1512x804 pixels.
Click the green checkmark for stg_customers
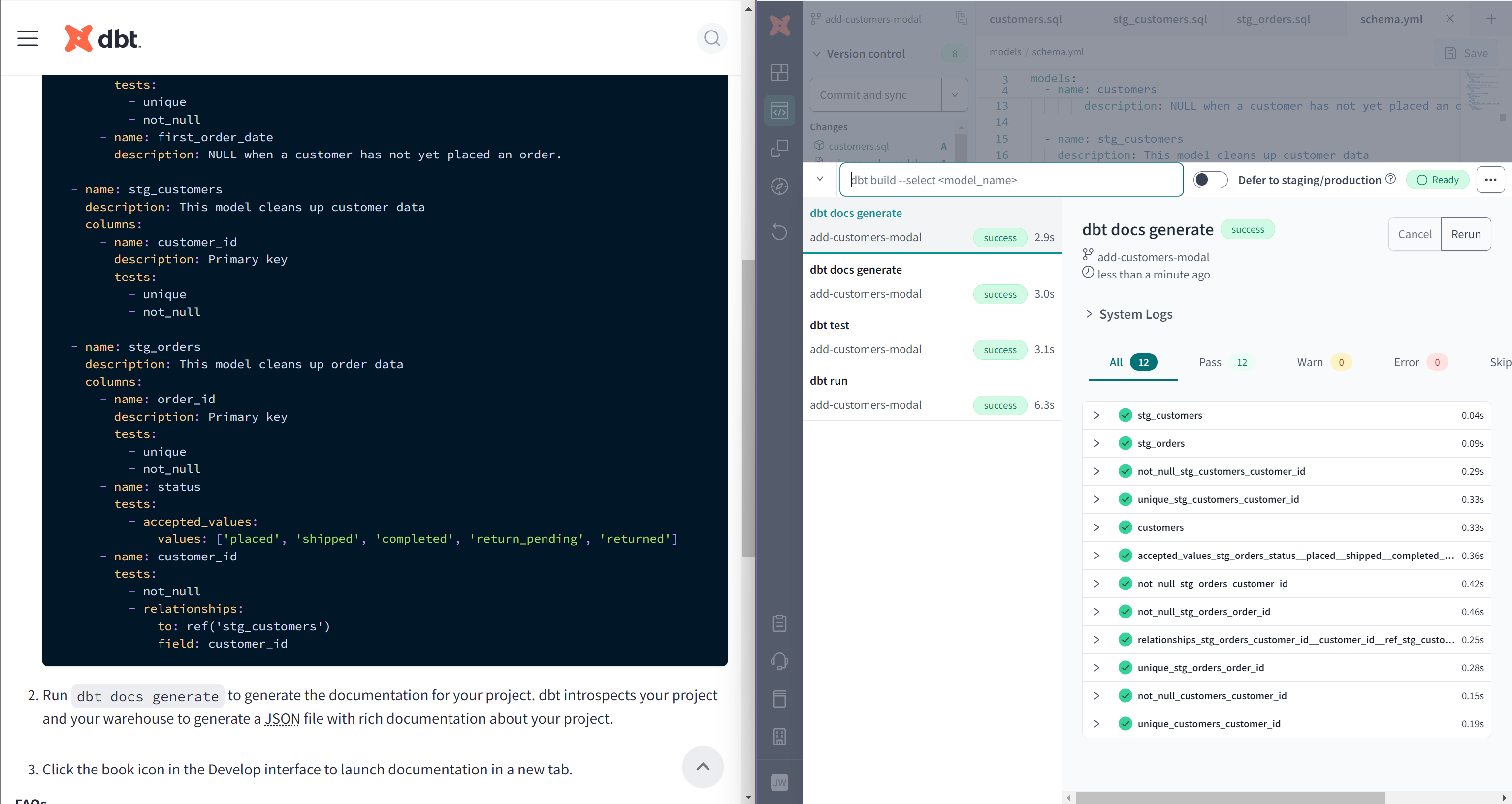(x=1125, y=415)
